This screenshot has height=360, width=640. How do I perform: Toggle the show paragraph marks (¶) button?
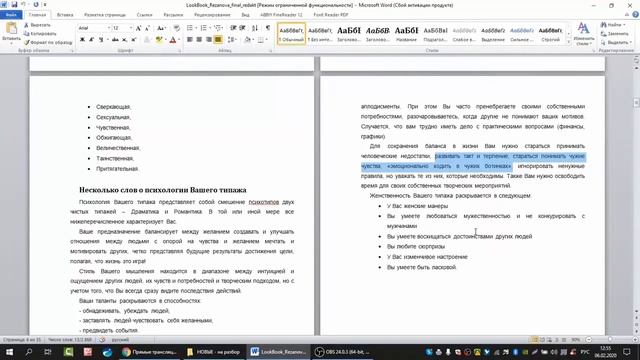(268, 28)
